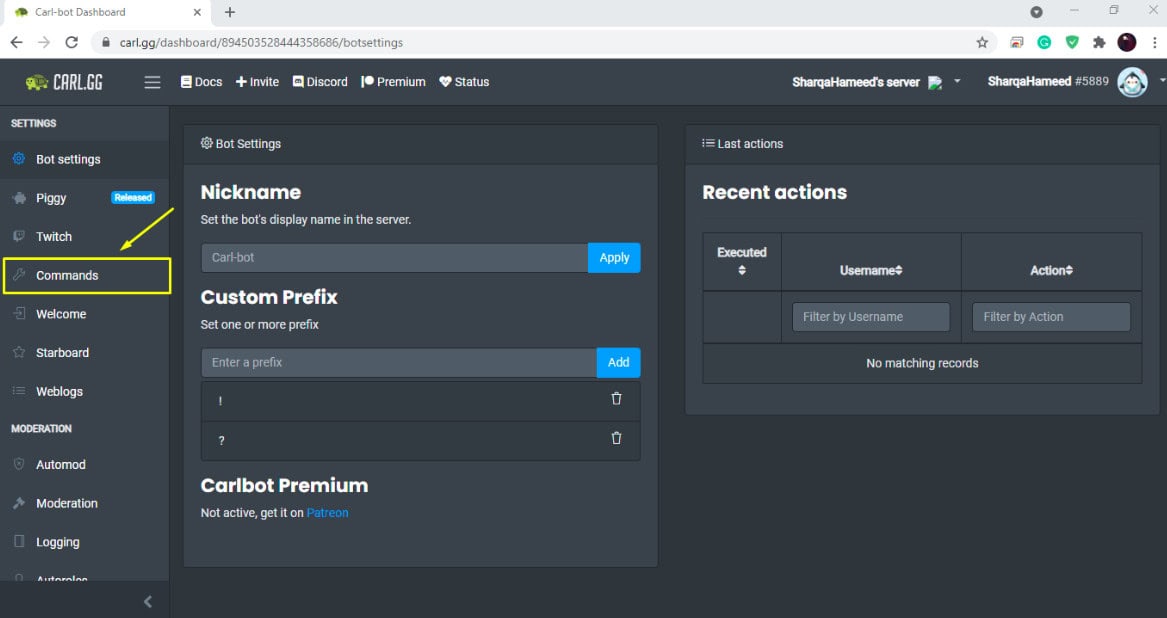Click the Logging book icon

19,541
